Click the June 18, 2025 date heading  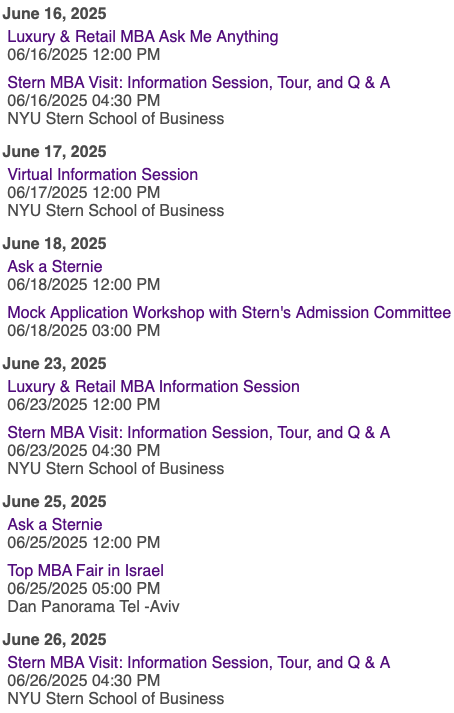click(x=55, y=243)
